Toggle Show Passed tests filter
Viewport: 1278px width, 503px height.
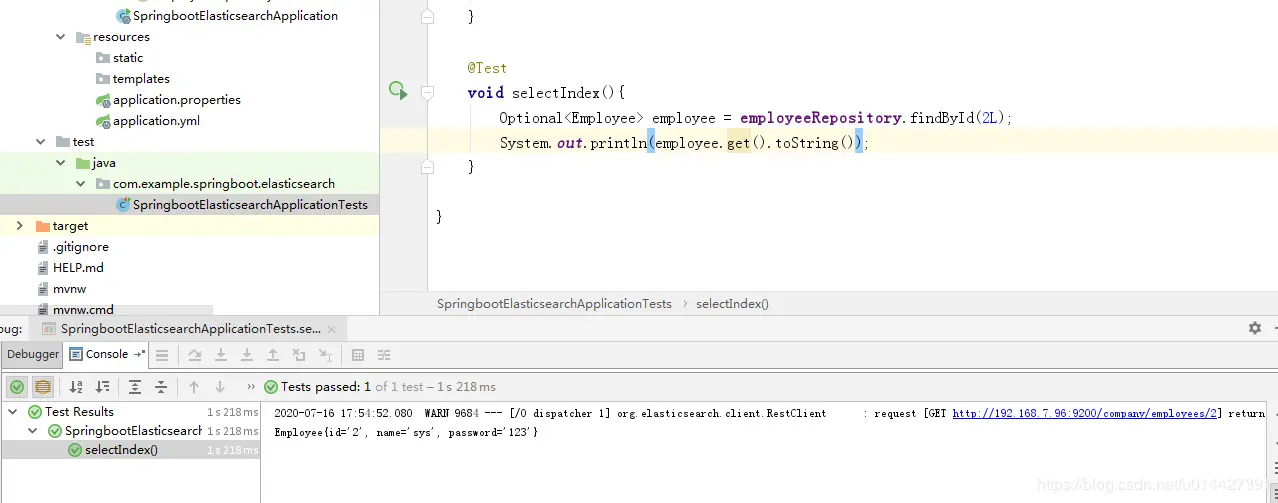[x=17, y=387]
